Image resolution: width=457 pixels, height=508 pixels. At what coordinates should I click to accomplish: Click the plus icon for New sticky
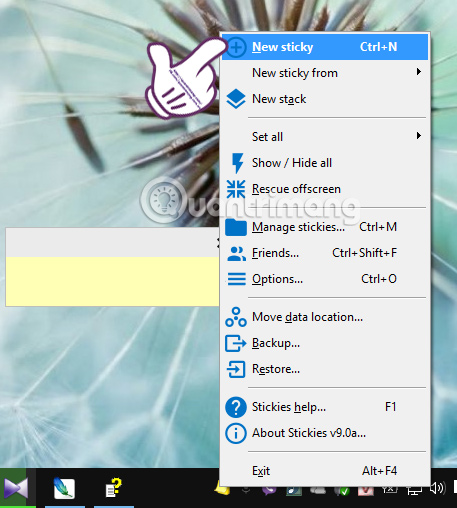(x=237, y=47)
